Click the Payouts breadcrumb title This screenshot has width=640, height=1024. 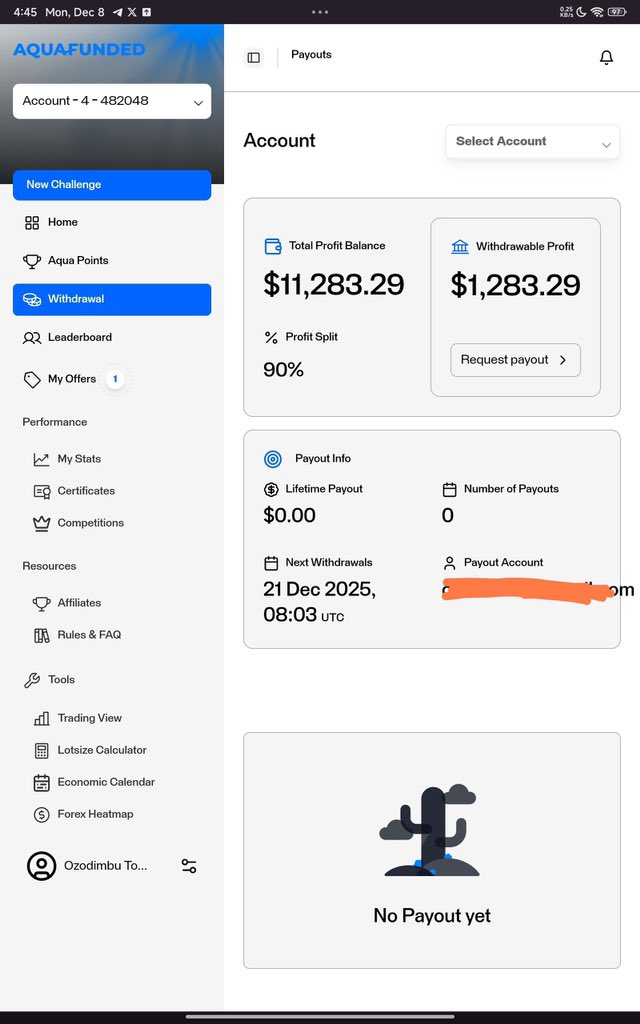point(312,55)
